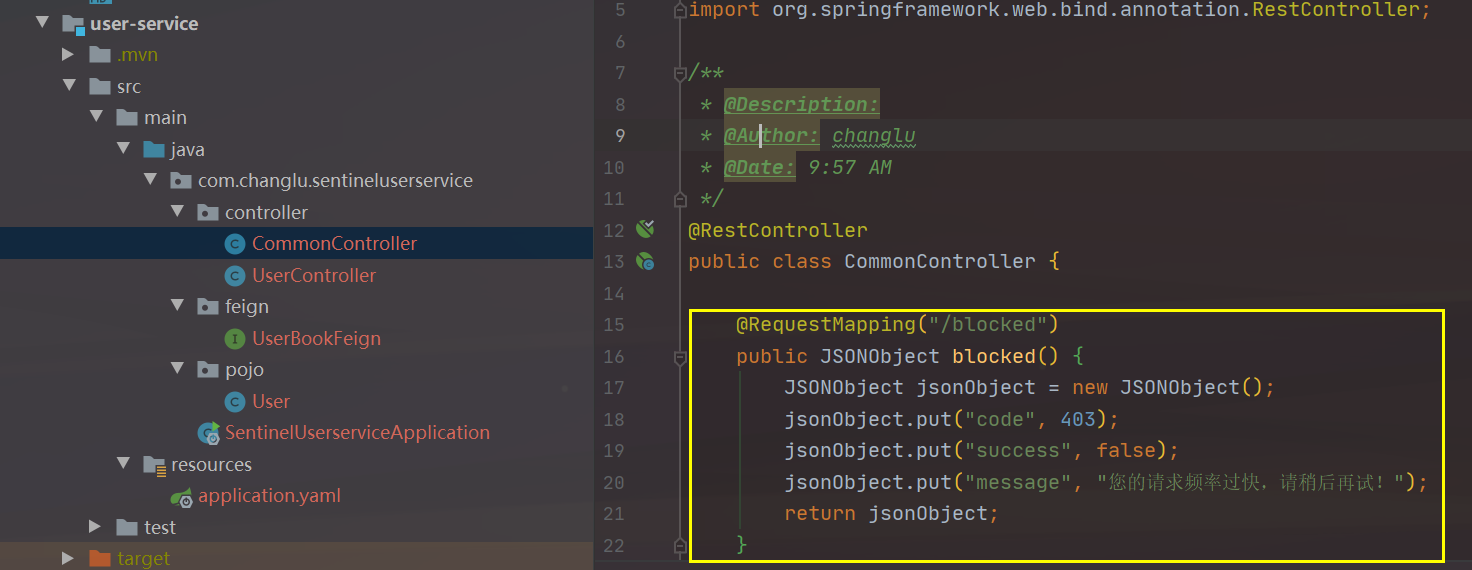This screenshot has width=1472, height=570.
Task: Click the return keyword on line 21
Action: pyautogui.click(x=820, y=513)
